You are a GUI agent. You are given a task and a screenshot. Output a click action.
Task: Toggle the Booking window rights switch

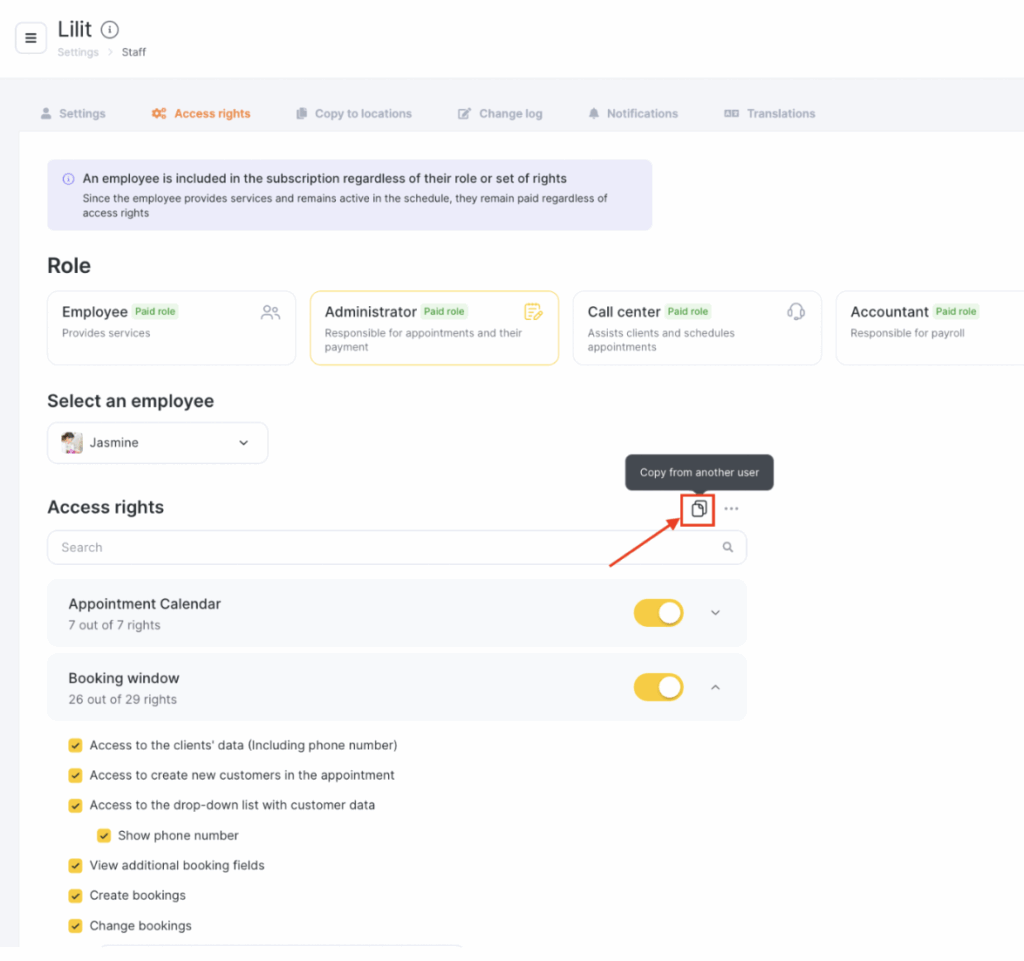pos(658,687)
